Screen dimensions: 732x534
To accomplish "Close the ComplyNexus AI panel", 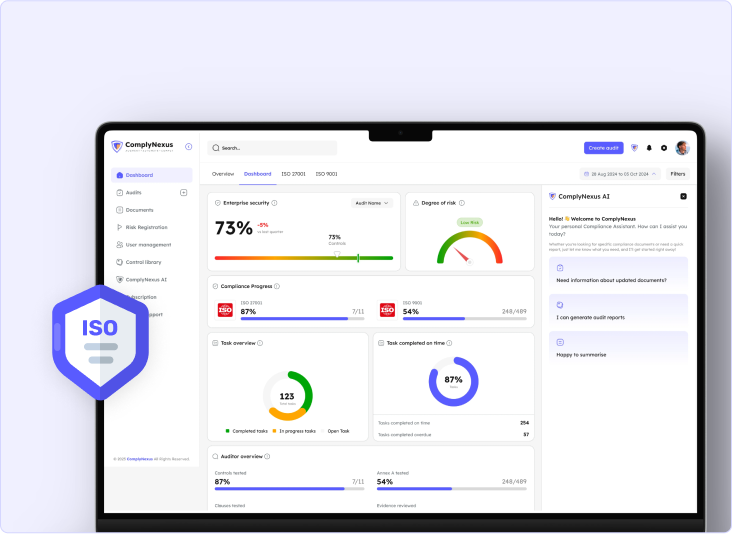I will tap(683, 196).
